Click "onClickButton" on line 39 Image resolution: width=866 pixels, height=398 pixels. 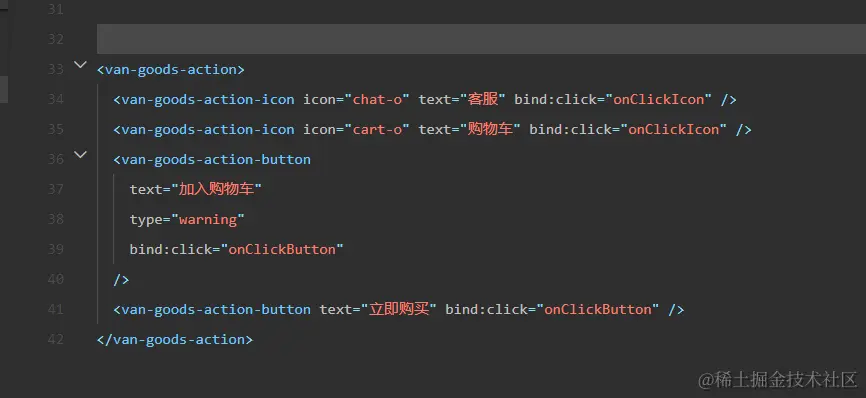(x=282, y=250)
